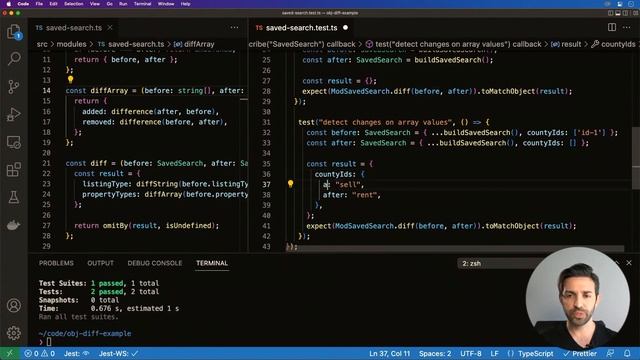Screen dimensions: 640x360
Task: Open the Apple menu
Action: (9, 4)
